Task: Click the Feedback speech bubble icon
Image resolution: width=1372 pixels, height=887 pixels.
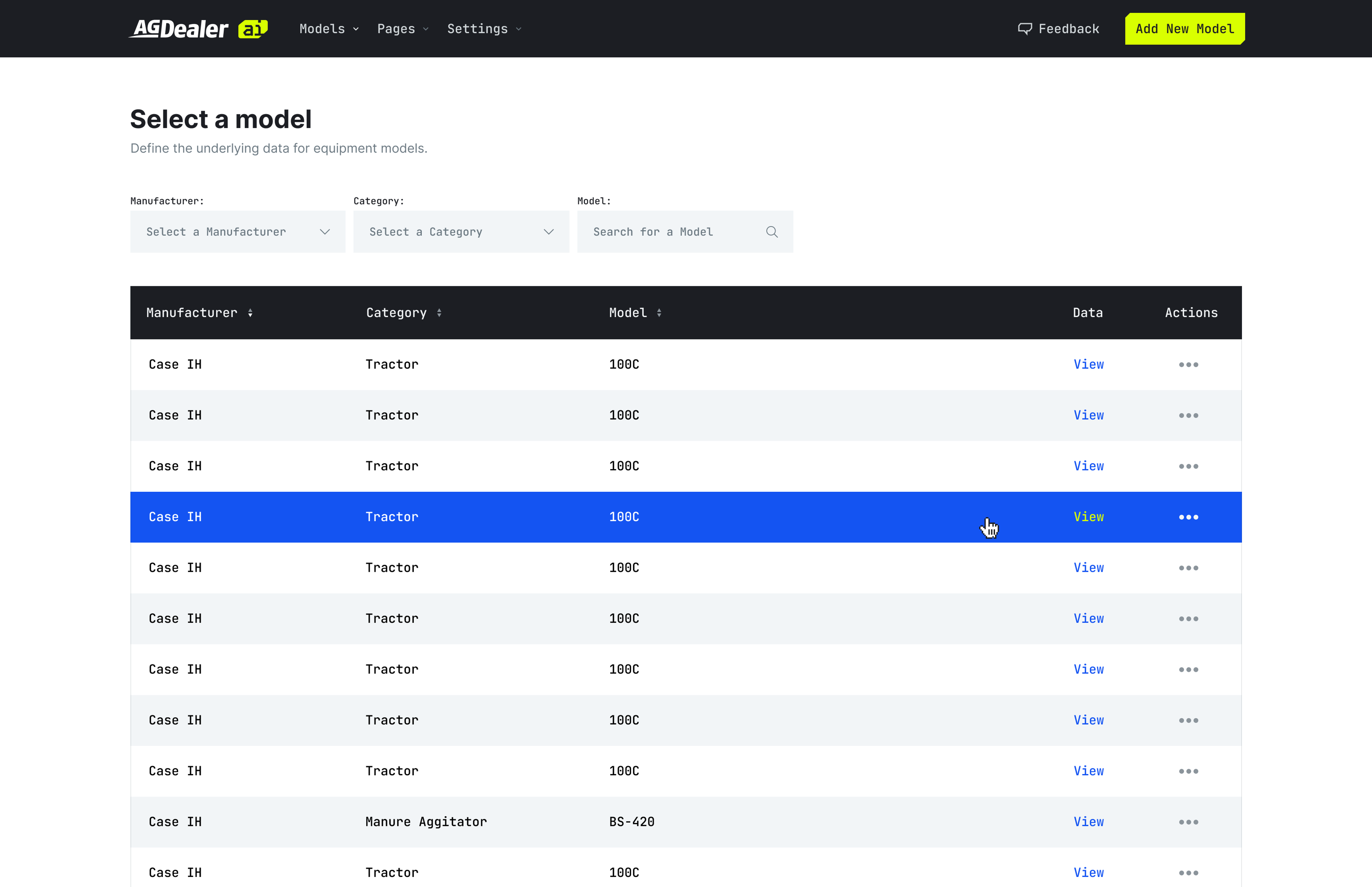Action: coord(1025,29)
